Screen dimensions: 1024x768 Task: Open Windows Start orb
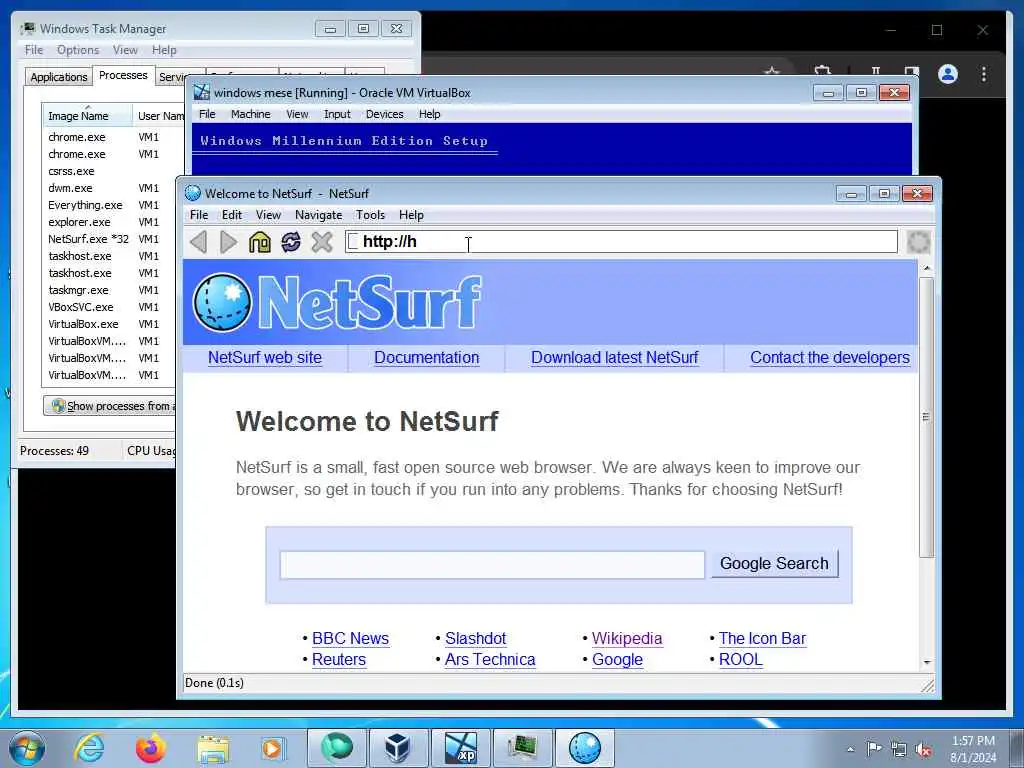tap(27, 748)
